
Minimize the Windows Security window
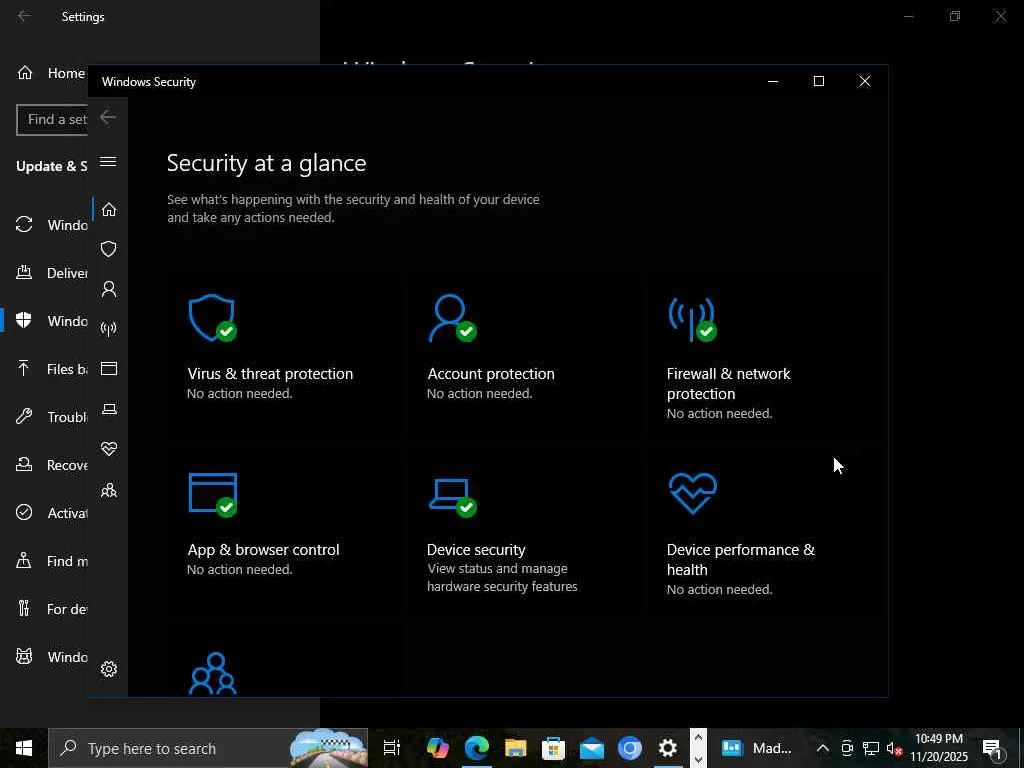pyautogui.click(x=773, y=81)
